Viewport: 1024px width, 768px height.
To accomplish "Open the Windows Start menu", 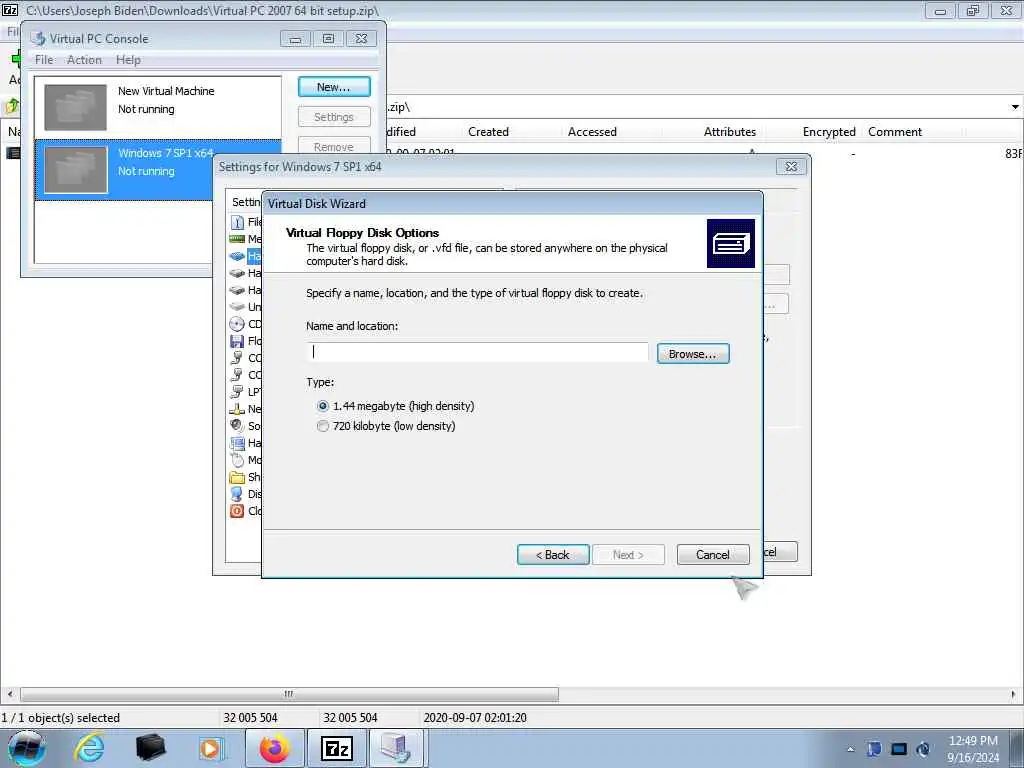I will 27,748.
